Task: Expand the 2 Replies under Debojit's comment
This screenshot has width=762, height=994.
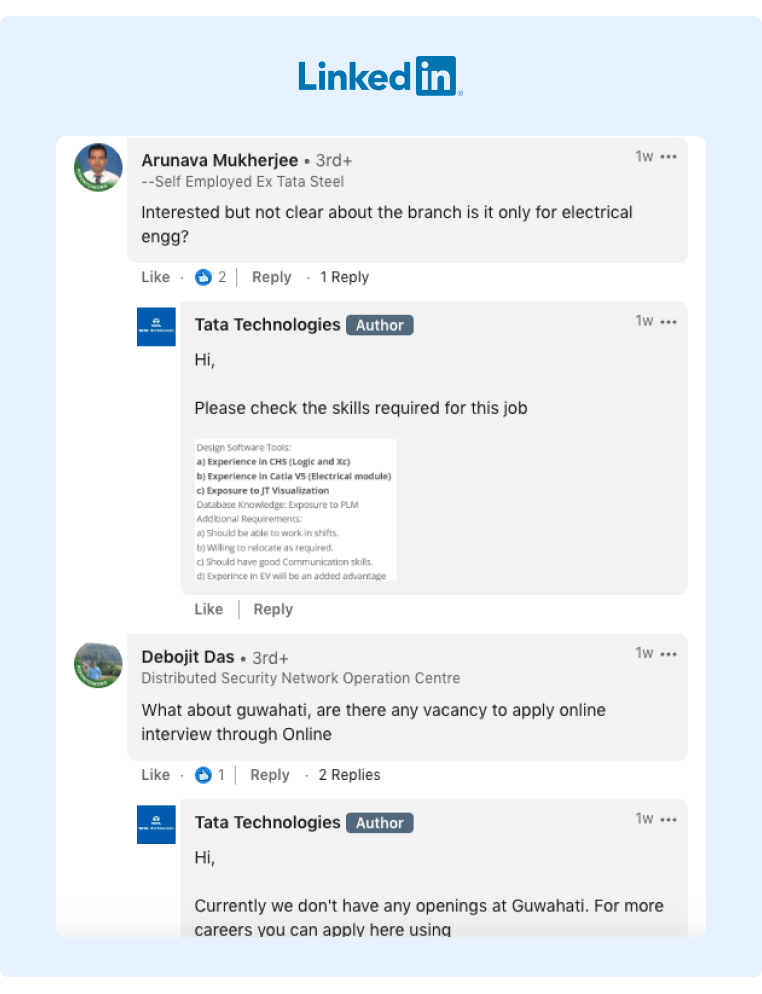Action: (350, 775)
